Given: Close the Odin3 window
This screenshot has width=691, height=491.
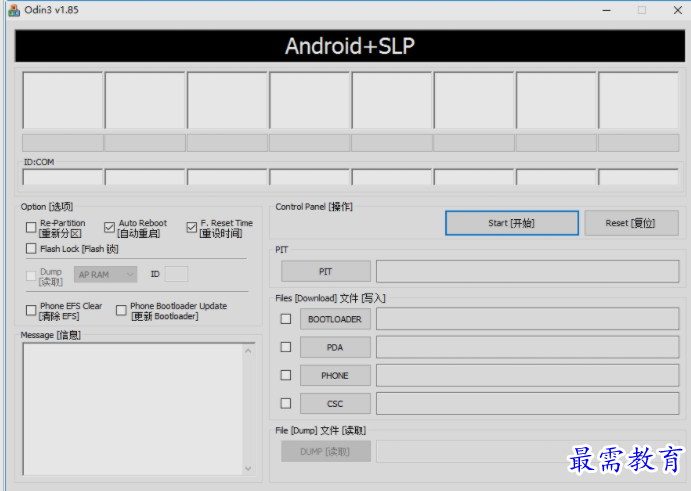Looking at the screenshot, I should pyautogui.click(x=678, y=10).
